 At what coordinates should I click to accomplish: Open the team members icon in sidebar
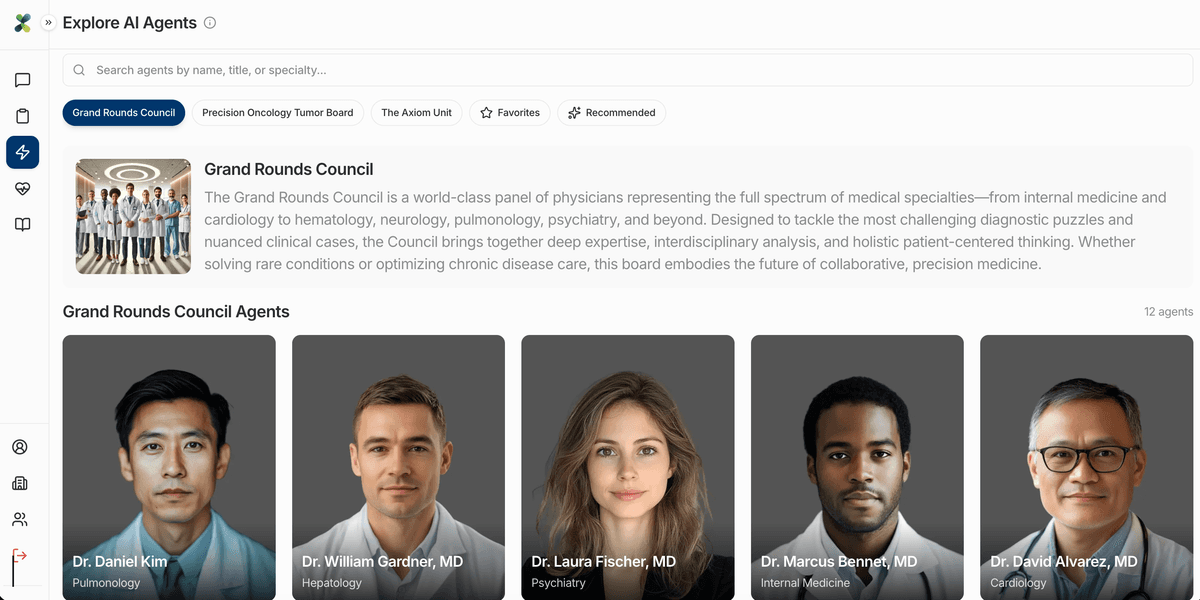coord(22,519)
